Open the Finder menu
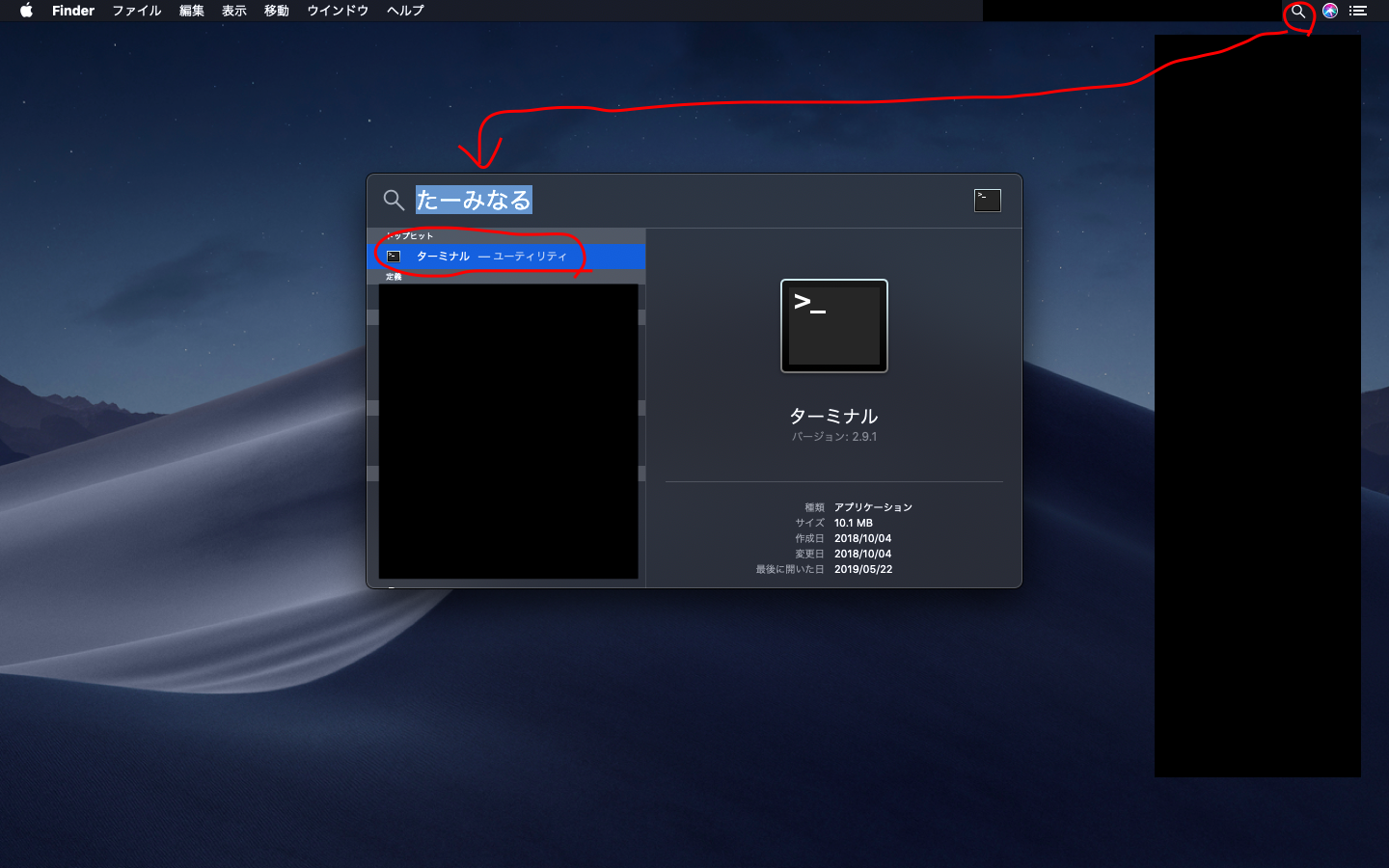This screenshot has width=1389, height=868. tap(73, 11)
